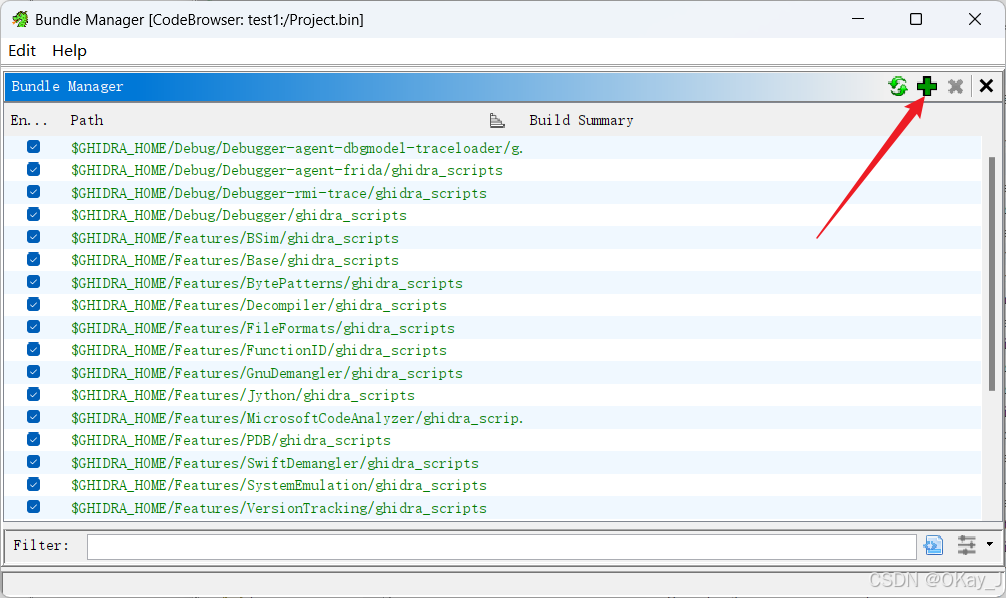Uncheck Debug/Debugger/ghidra_scripts checkbox
The width and height of the screenshot is (1006, 598).
[33, 214]
